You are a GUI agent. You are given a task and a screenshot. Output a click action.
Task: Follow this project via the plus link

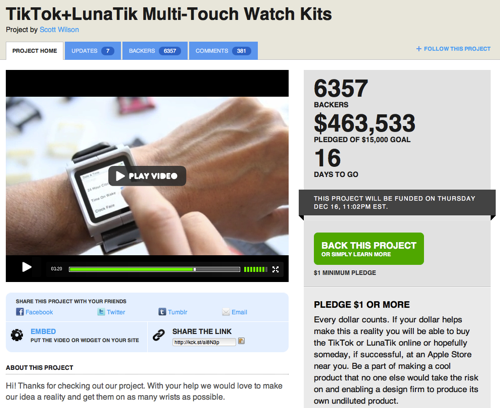click(x=453, y=49)
